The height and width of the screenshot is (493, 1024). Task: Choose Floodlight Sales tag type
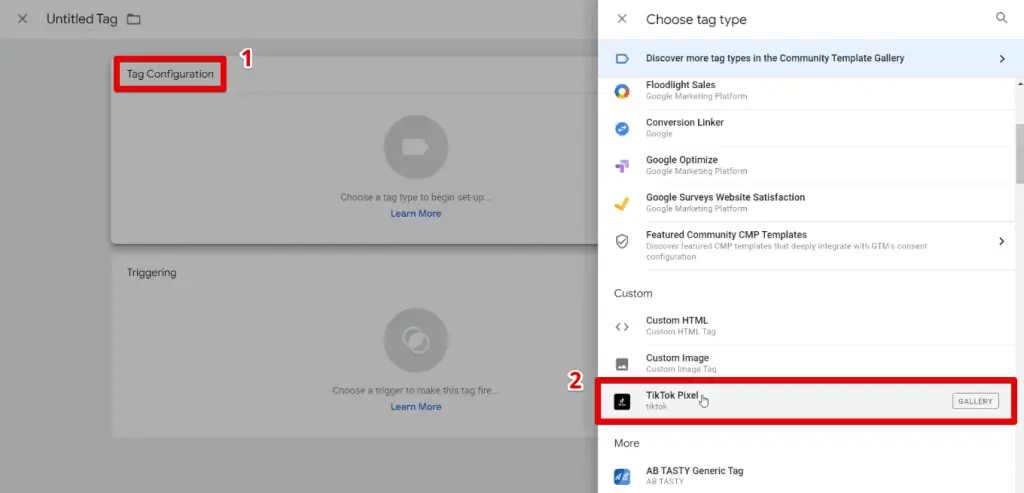pos(807,91)
